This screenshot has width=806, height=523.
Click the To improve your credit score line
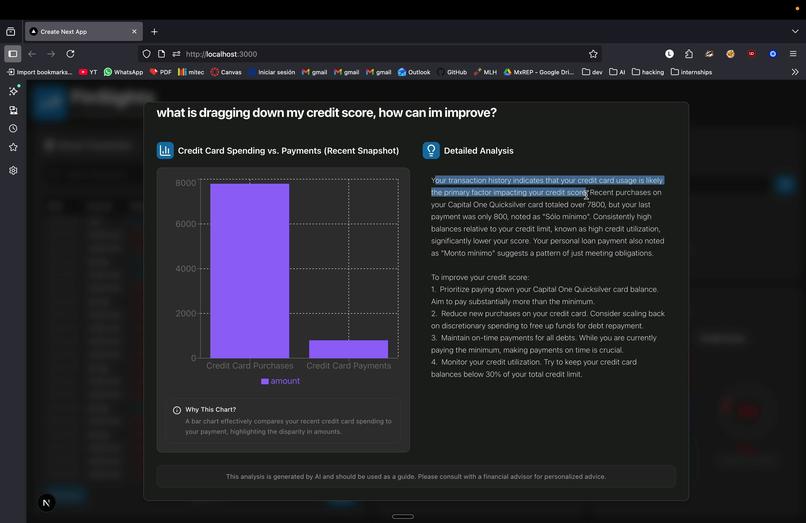tap(480, 277)
